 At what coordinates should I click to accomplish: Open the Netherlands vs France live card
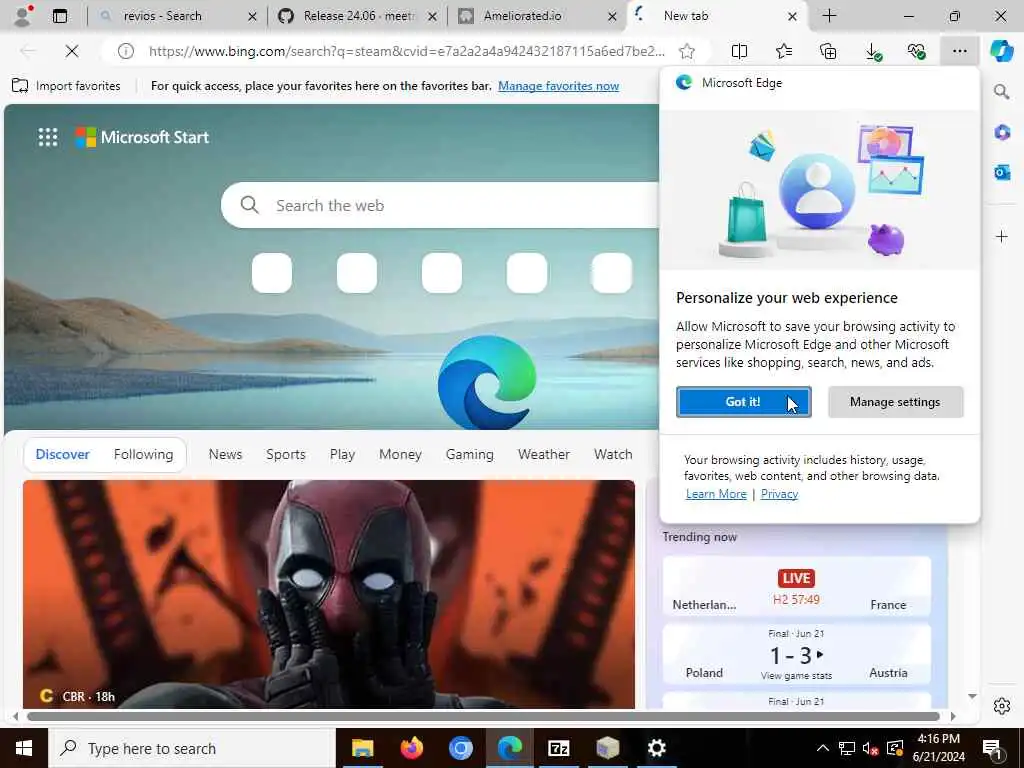tap(796, 586)
